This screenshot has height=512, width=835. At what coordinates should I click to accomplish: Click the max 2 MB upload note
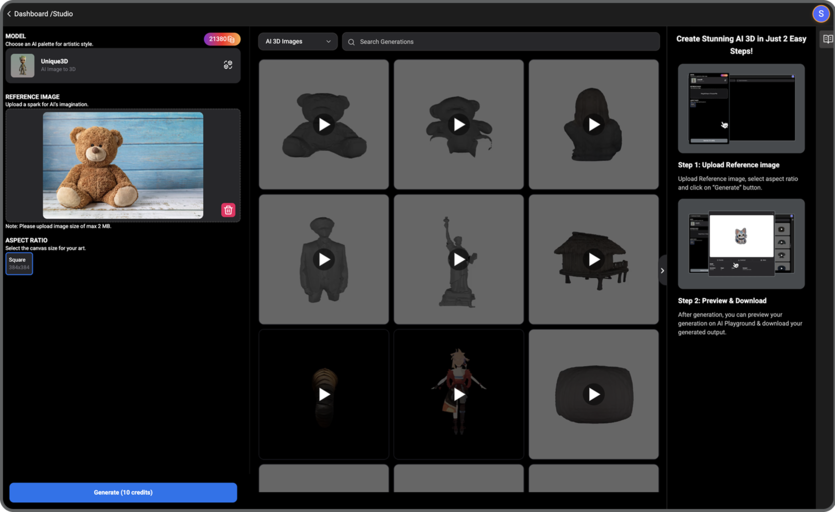58,226
